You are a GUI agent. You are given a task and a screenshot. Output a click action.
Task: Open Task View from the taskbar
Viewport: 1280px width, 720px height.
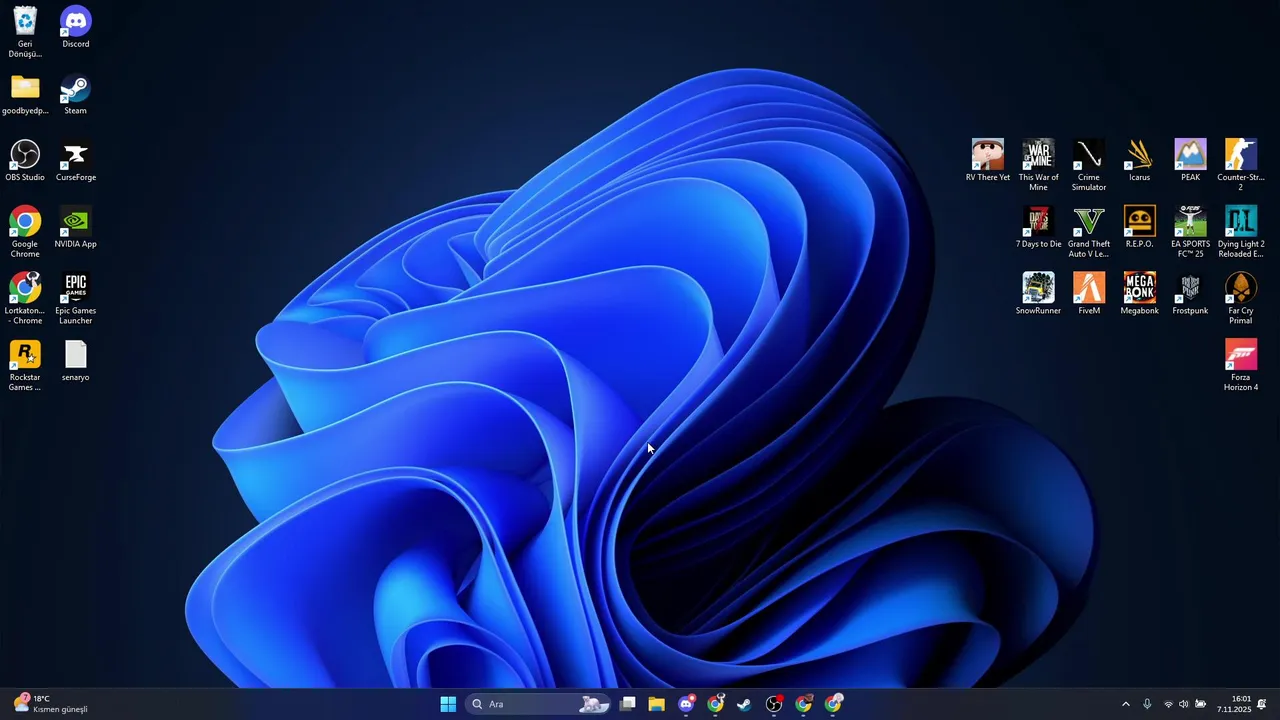628,704
